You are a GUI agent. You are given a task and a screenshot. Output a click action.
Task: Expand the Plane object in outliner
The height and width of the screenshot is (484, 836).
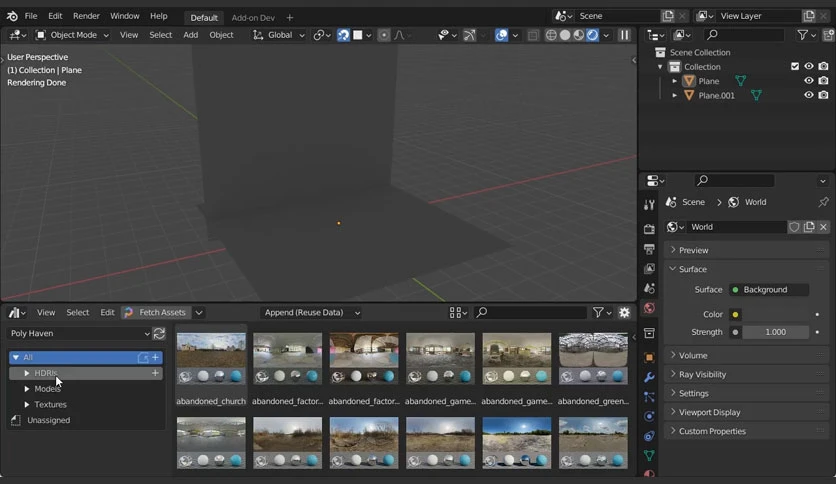tap(674, 81)
